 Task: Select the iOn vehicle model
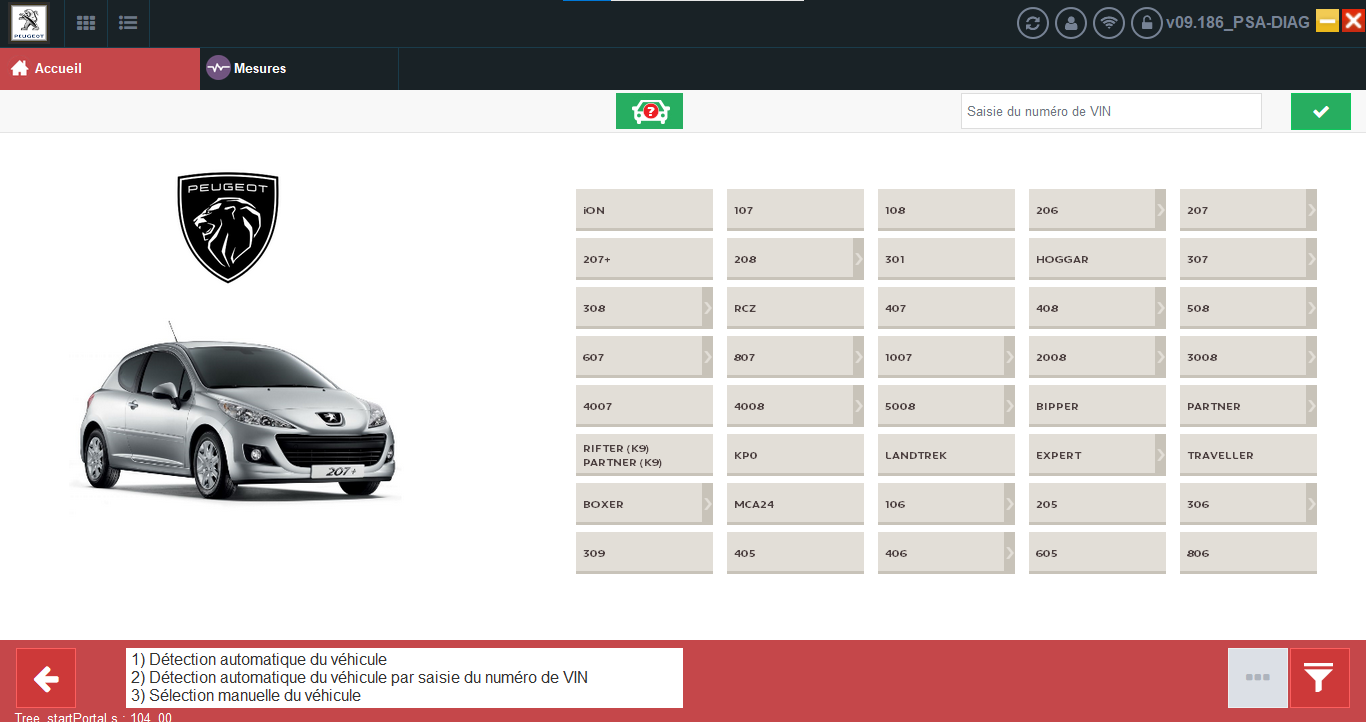tap(644, 210)
